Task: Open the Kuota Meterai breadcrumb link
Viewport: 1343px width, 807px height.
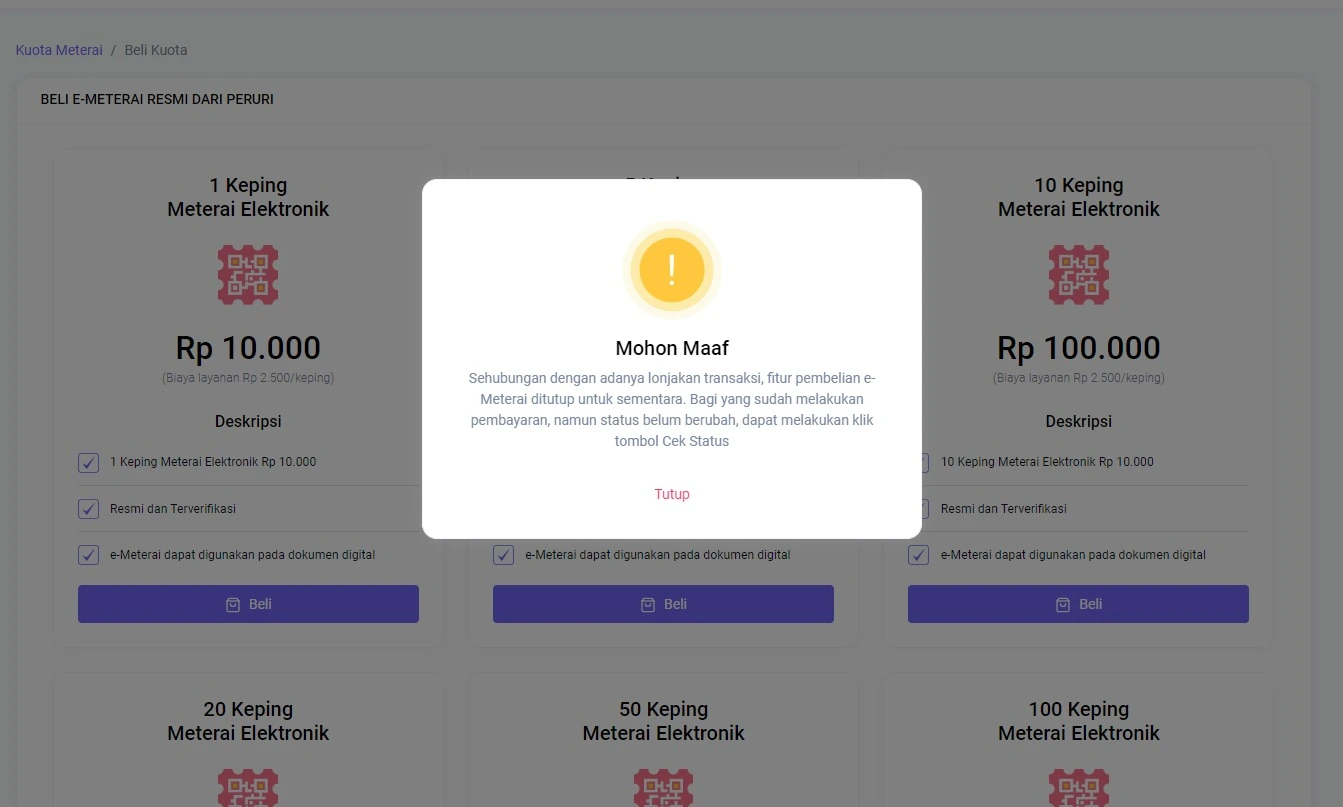Action: click(x=59, y=50)
